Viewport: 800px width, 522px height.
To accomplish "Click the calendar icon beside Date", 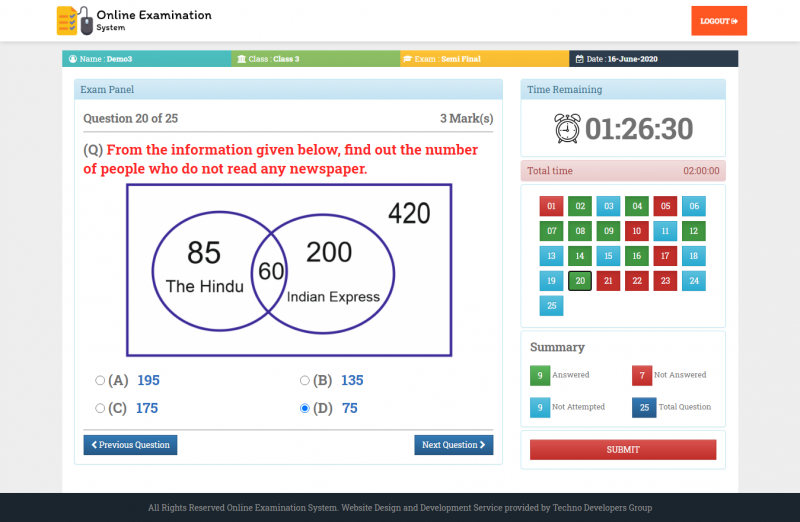I will coord(580,59).
